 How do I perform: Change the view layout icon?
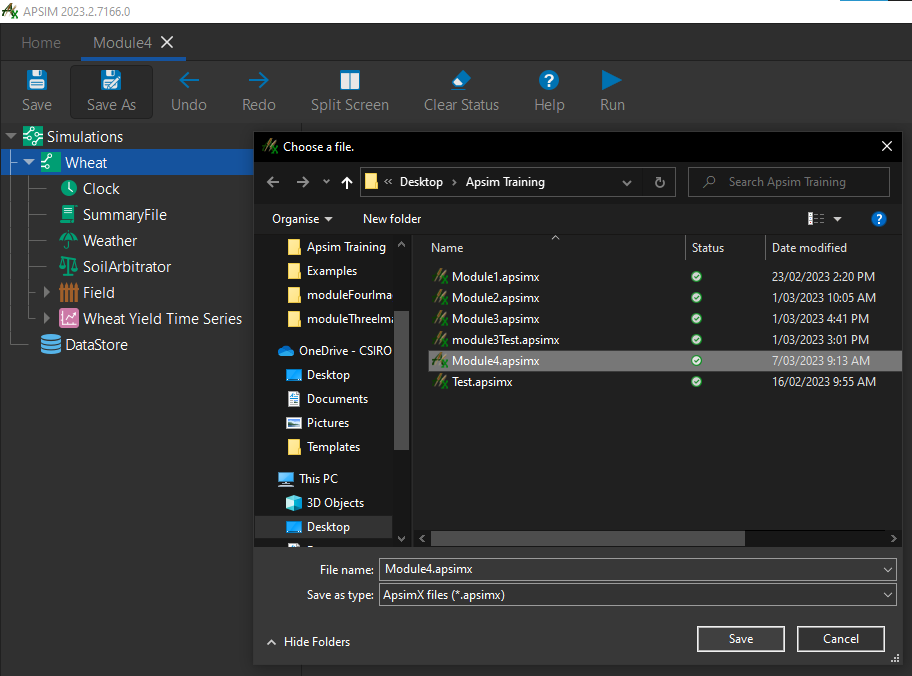click(816, 219)
